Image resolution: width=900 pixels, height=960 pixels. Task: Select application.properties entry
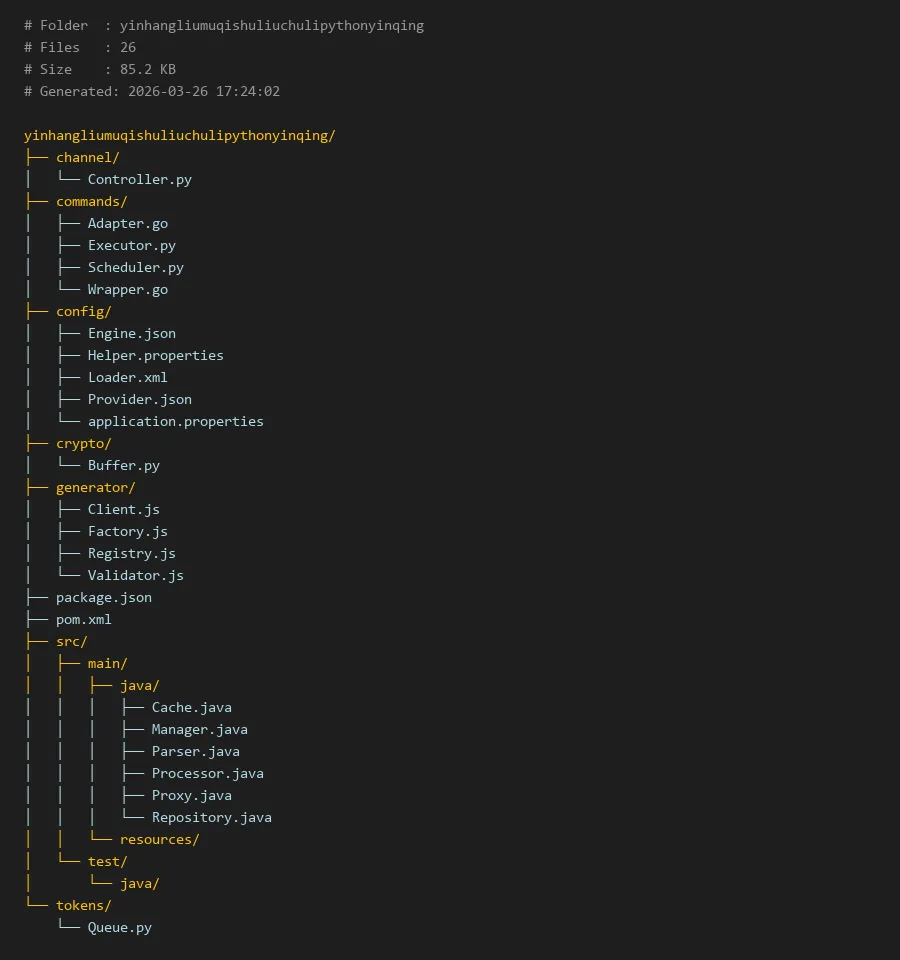[x=175, y=421]
